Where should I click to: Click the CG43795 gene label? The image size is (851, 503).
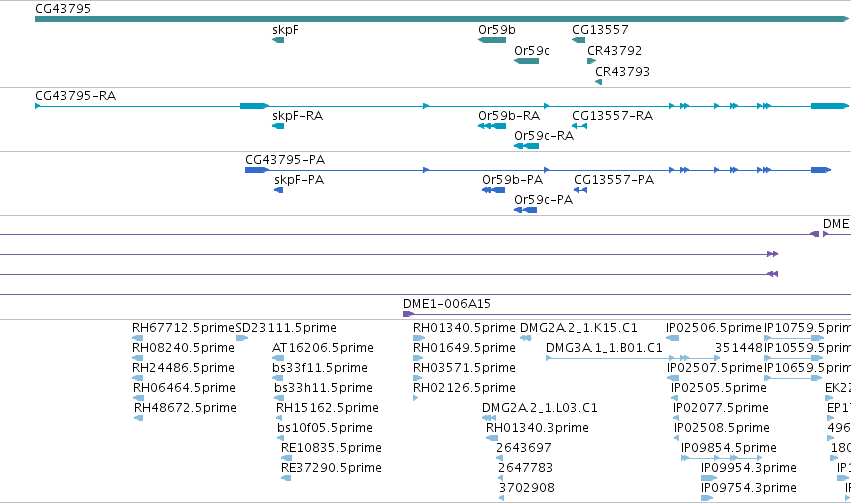coord(63,9)
